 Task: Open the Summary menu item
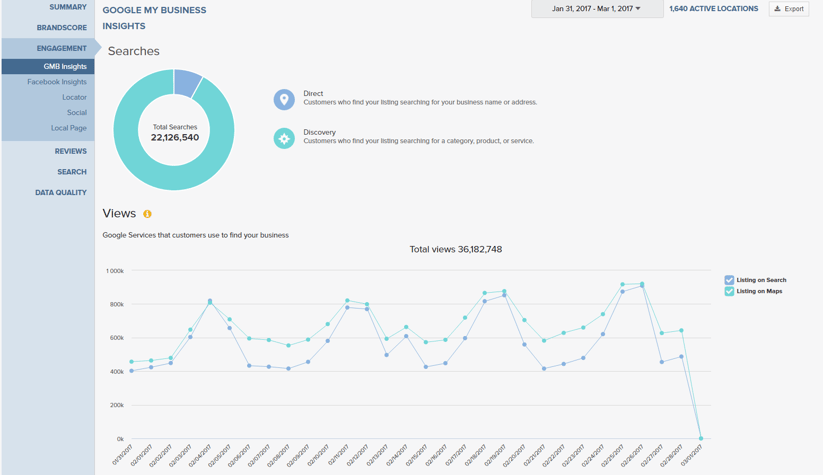tap(68, 7)
